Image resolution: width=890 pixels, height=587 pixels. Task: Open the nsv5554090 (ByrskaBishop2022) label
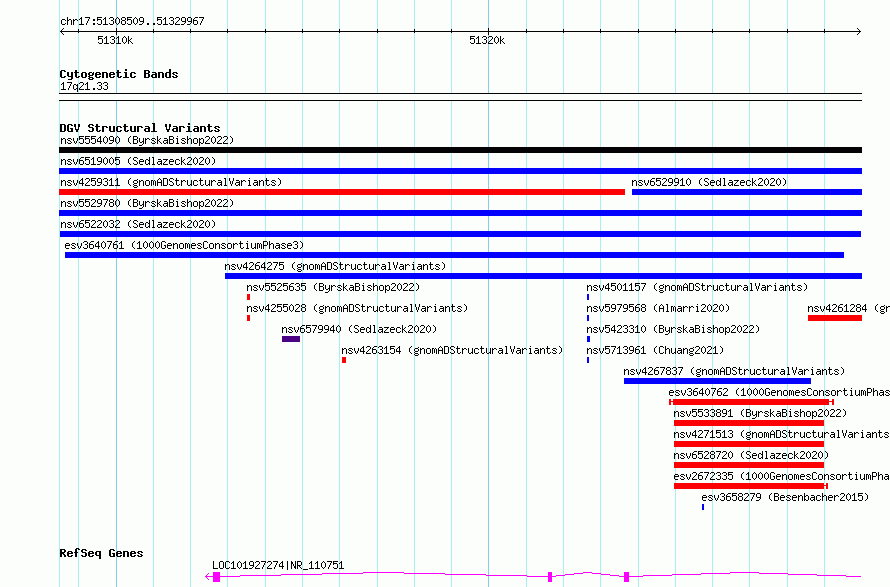pos(147,140)
